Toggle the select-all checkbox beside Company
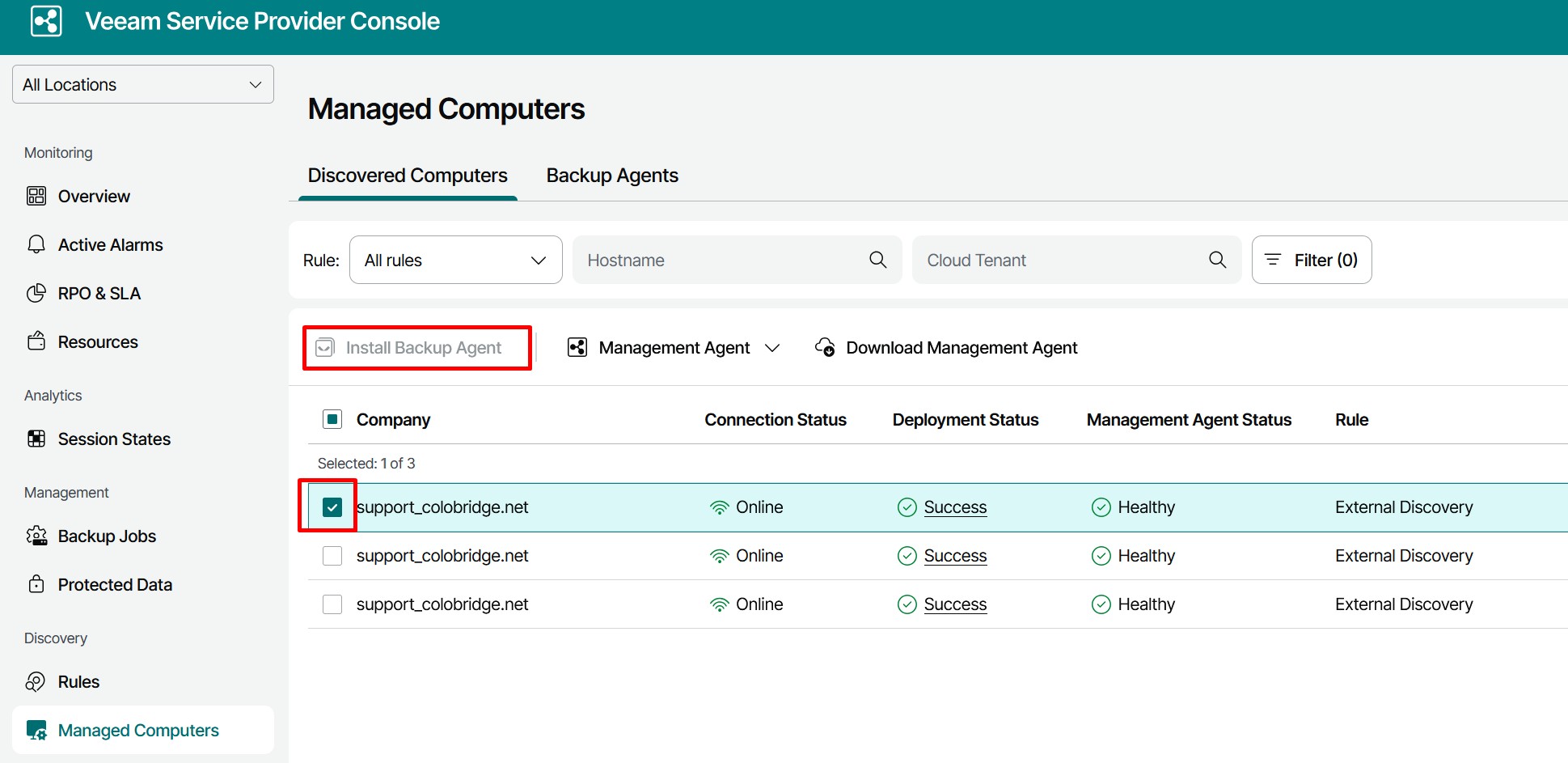The height and width of the screenshot is (763, 1568). (332, 419)
